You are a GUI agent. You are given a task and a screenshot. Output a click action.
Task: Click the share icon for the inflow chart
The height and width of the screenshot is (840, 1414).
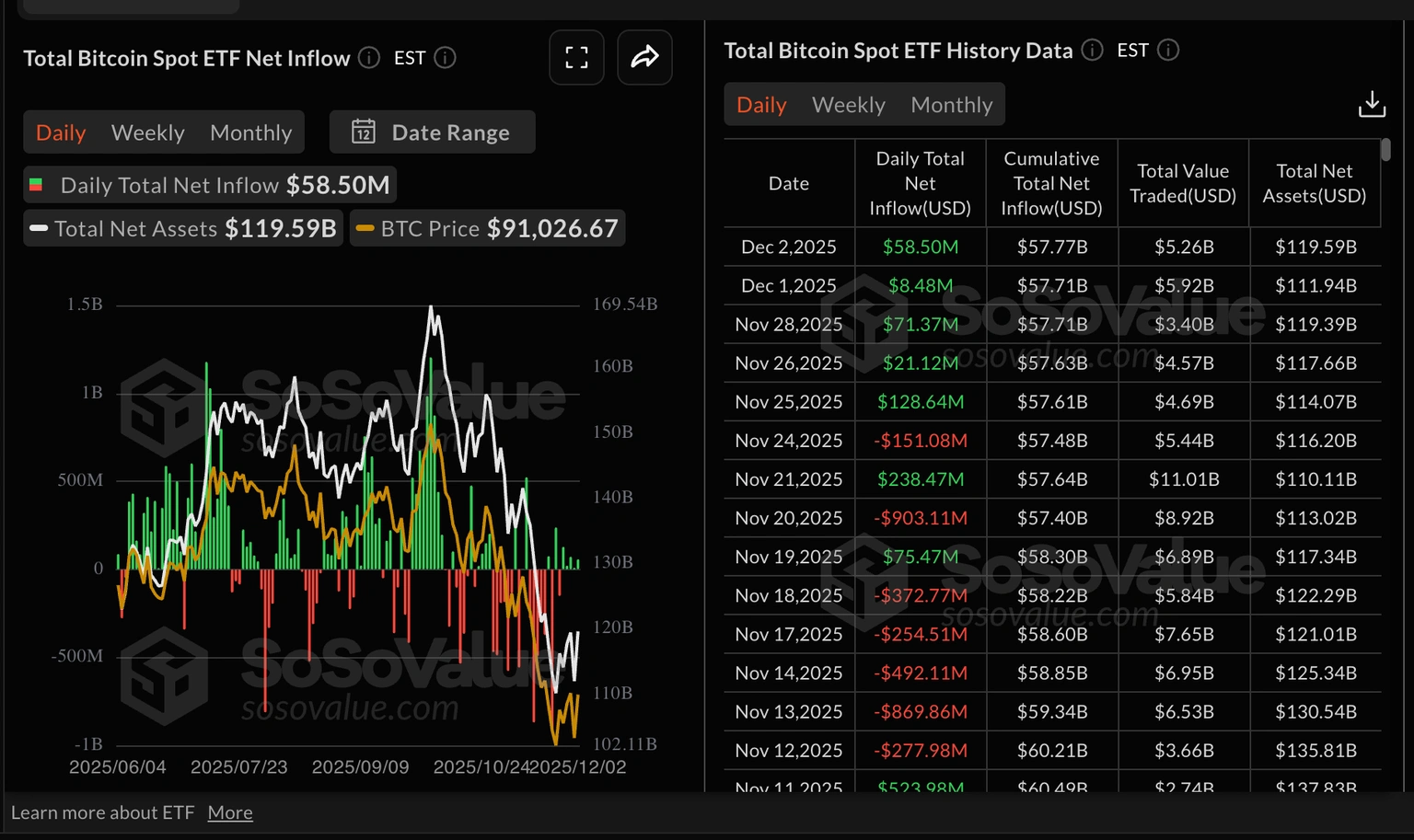tap(644, 57)
